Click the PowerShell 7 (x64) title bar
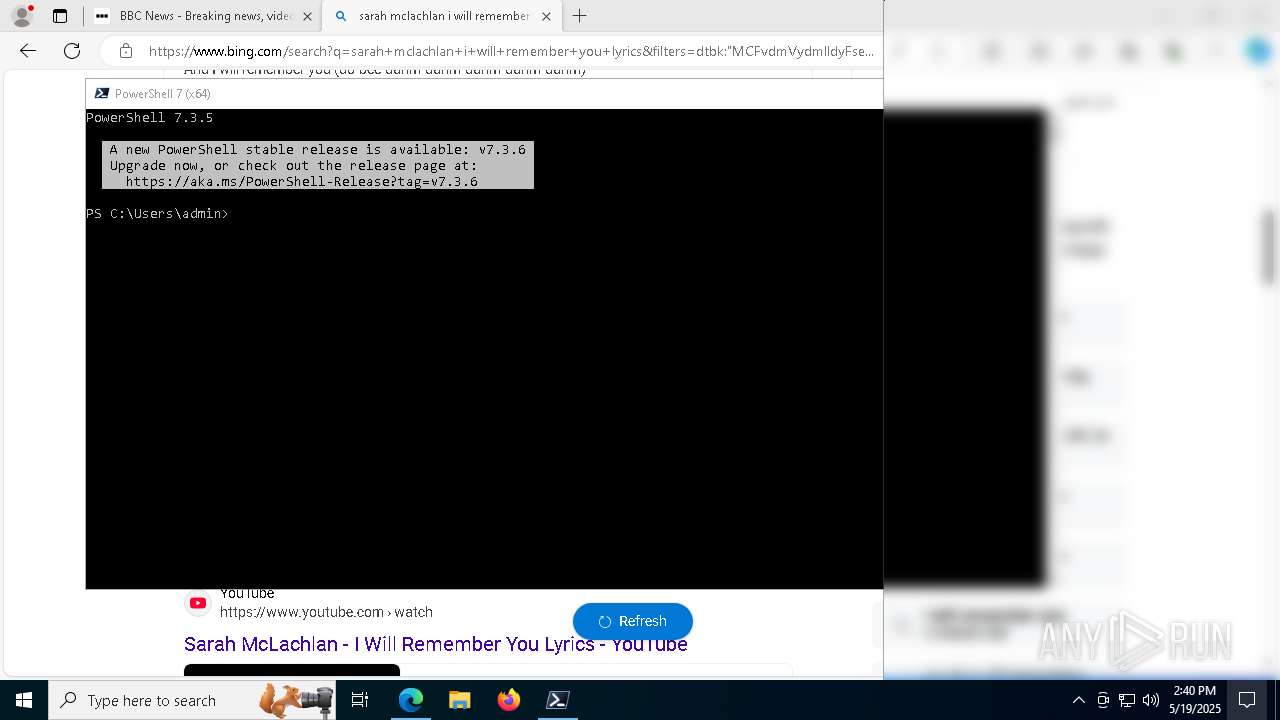Viewport: 1280px width, 720px height. click(x=484, y=93)
